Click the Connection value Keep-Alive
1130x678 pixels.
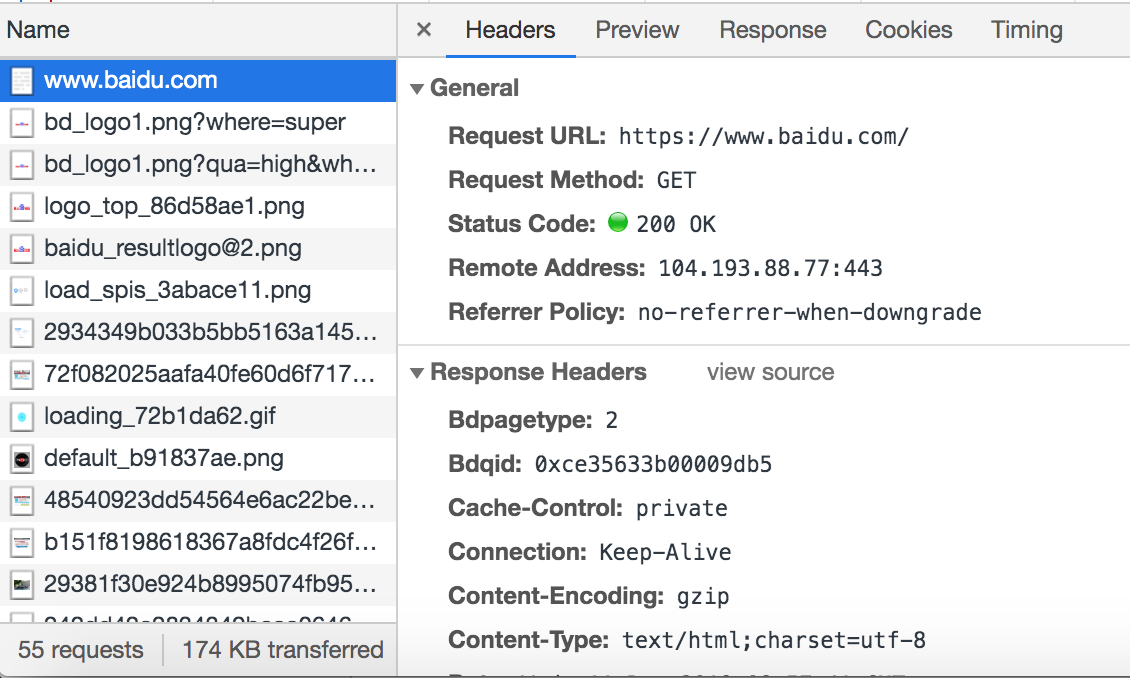point(665,552)
